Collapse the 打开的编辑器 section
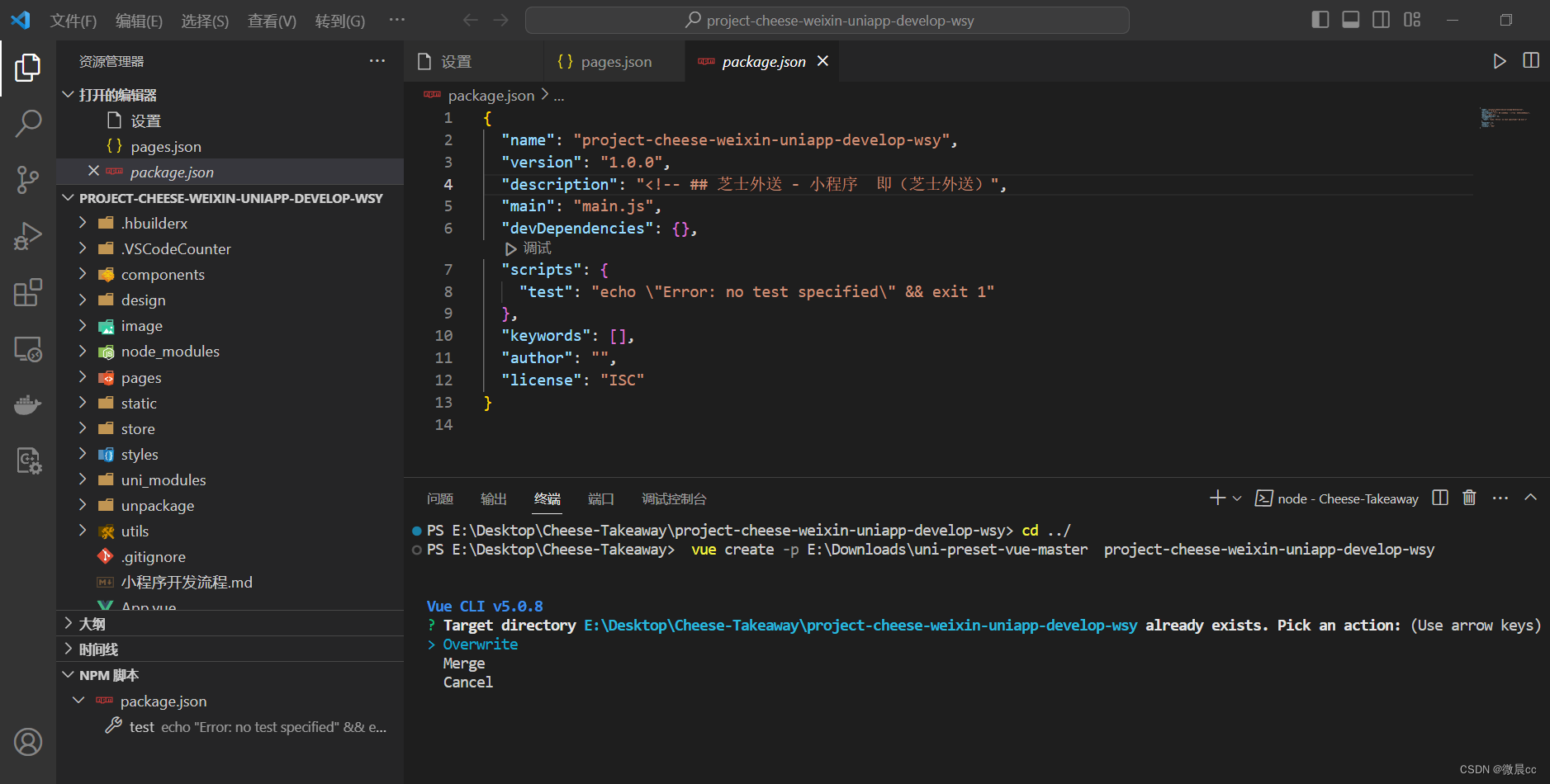 tap(230, 95)
